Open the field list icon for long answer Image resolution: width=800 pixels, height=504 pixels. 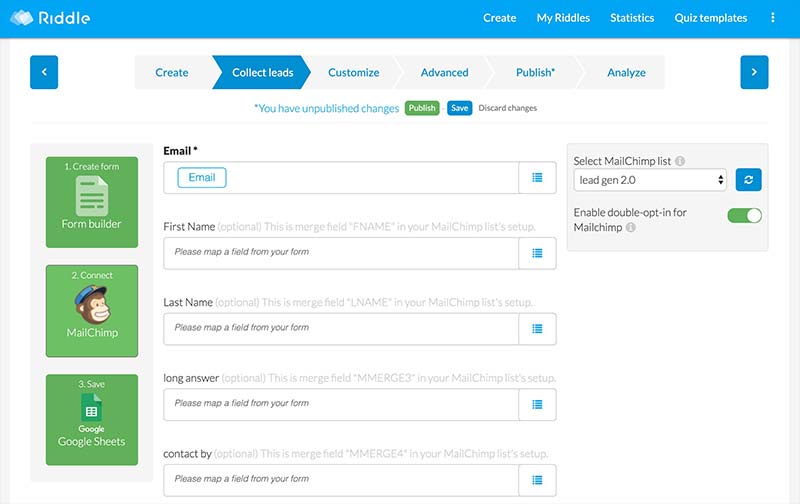click(537, 405)
